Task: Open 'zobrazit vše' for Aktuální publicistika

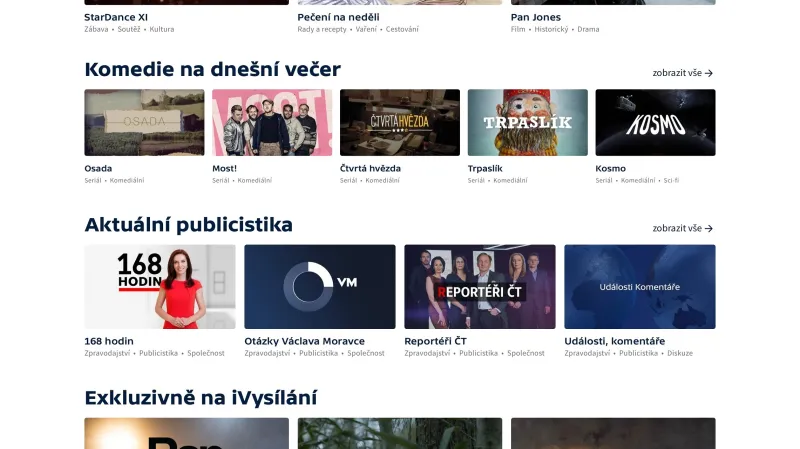Action: (682, 228)
